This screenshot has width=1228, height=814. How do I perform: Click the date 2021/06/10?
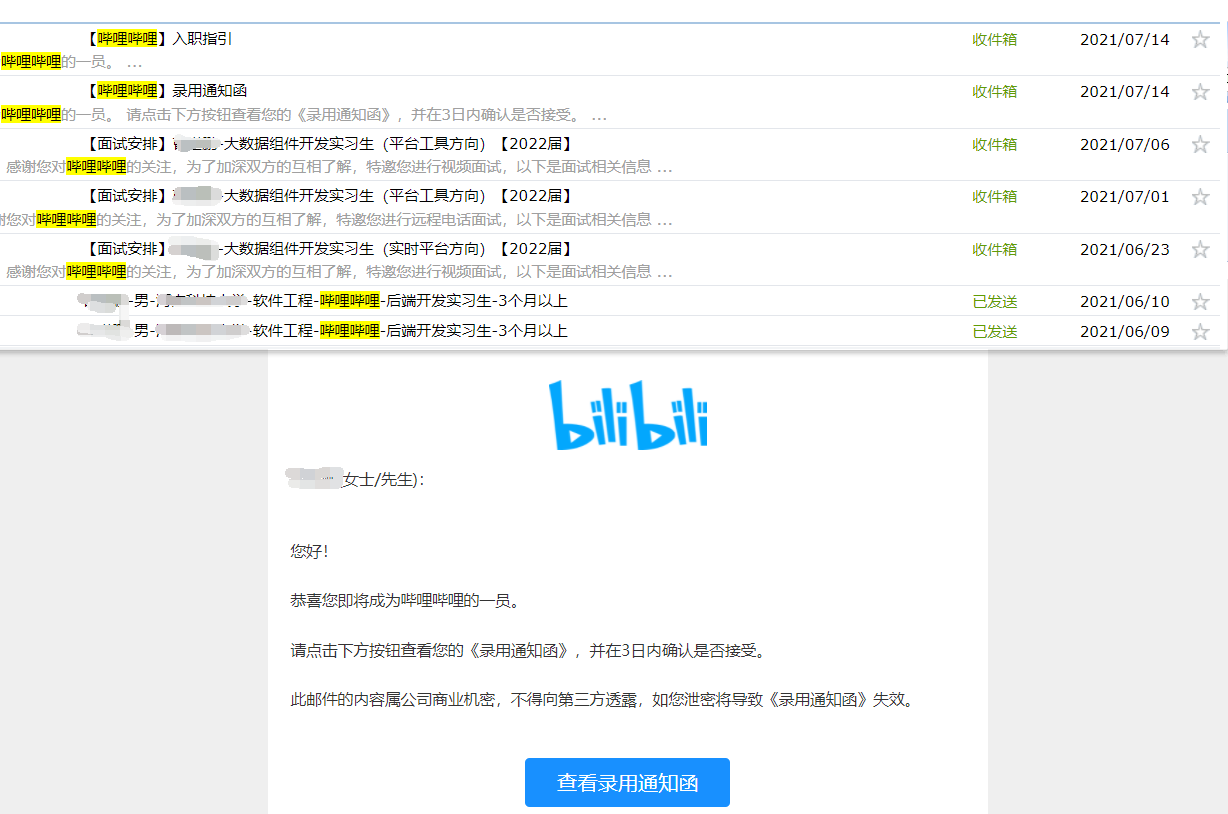(x=1125, y=302)
